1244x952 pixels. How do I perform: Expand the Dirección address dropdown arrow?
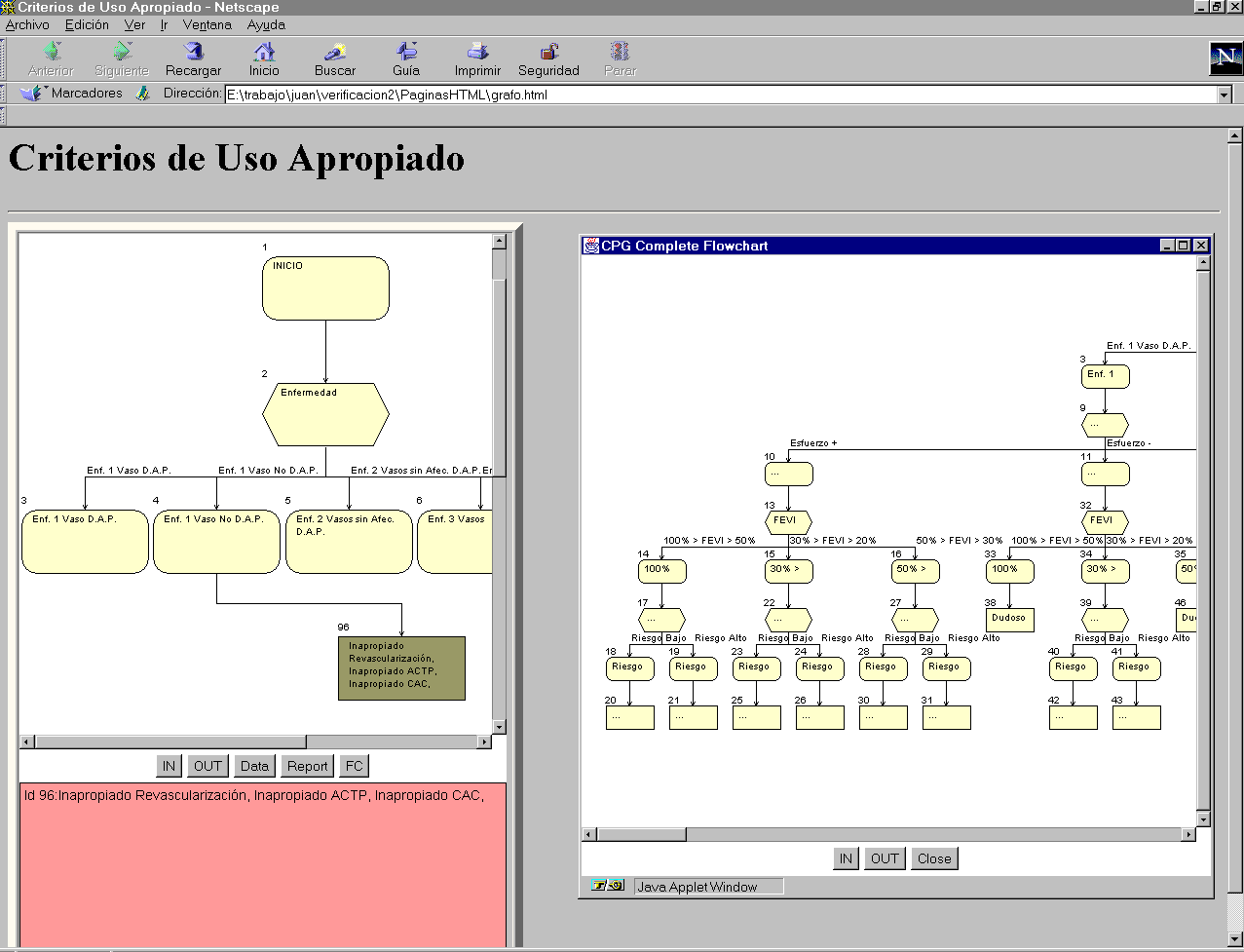(x=1225, y=95)
